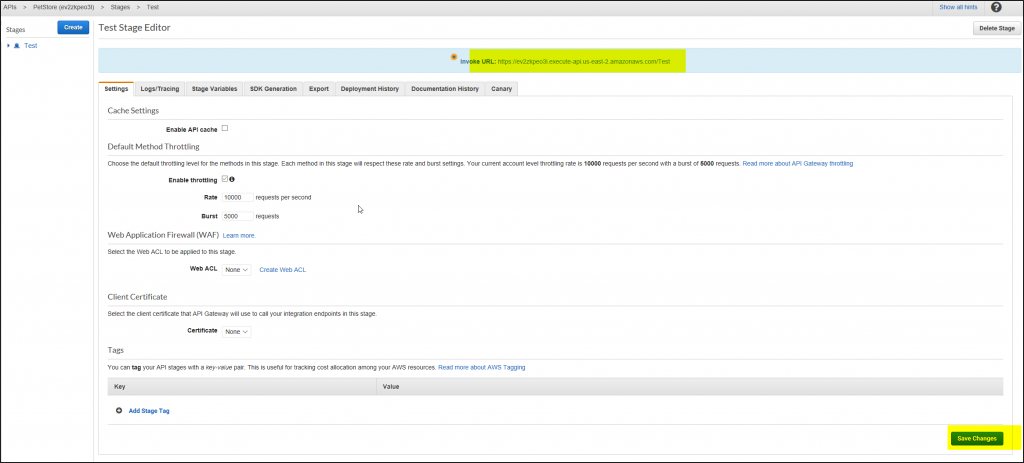Enable the API cache checkbox
This screenshot has width=1024, height=463.
coord(225,128)
